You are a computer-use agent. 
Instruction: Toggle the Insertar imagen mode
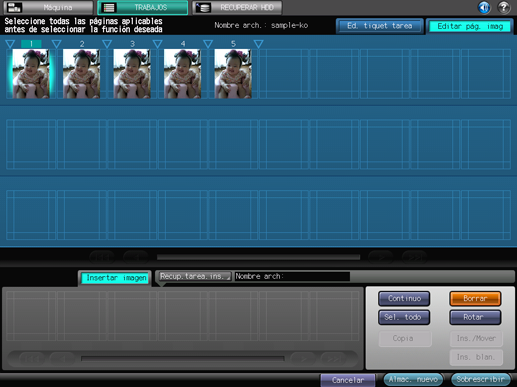116,278
